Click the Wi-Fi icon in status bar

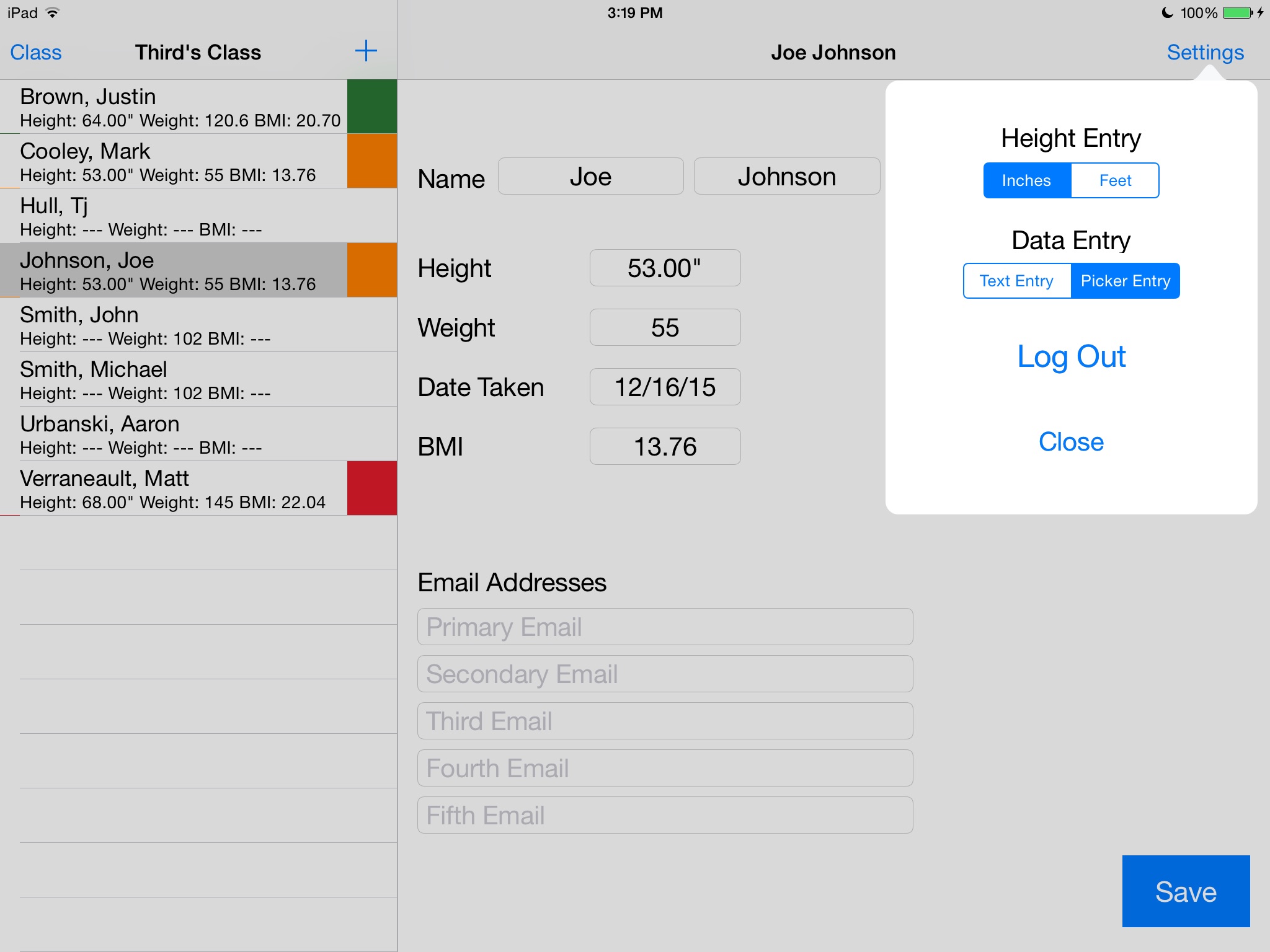pos(53,13)
